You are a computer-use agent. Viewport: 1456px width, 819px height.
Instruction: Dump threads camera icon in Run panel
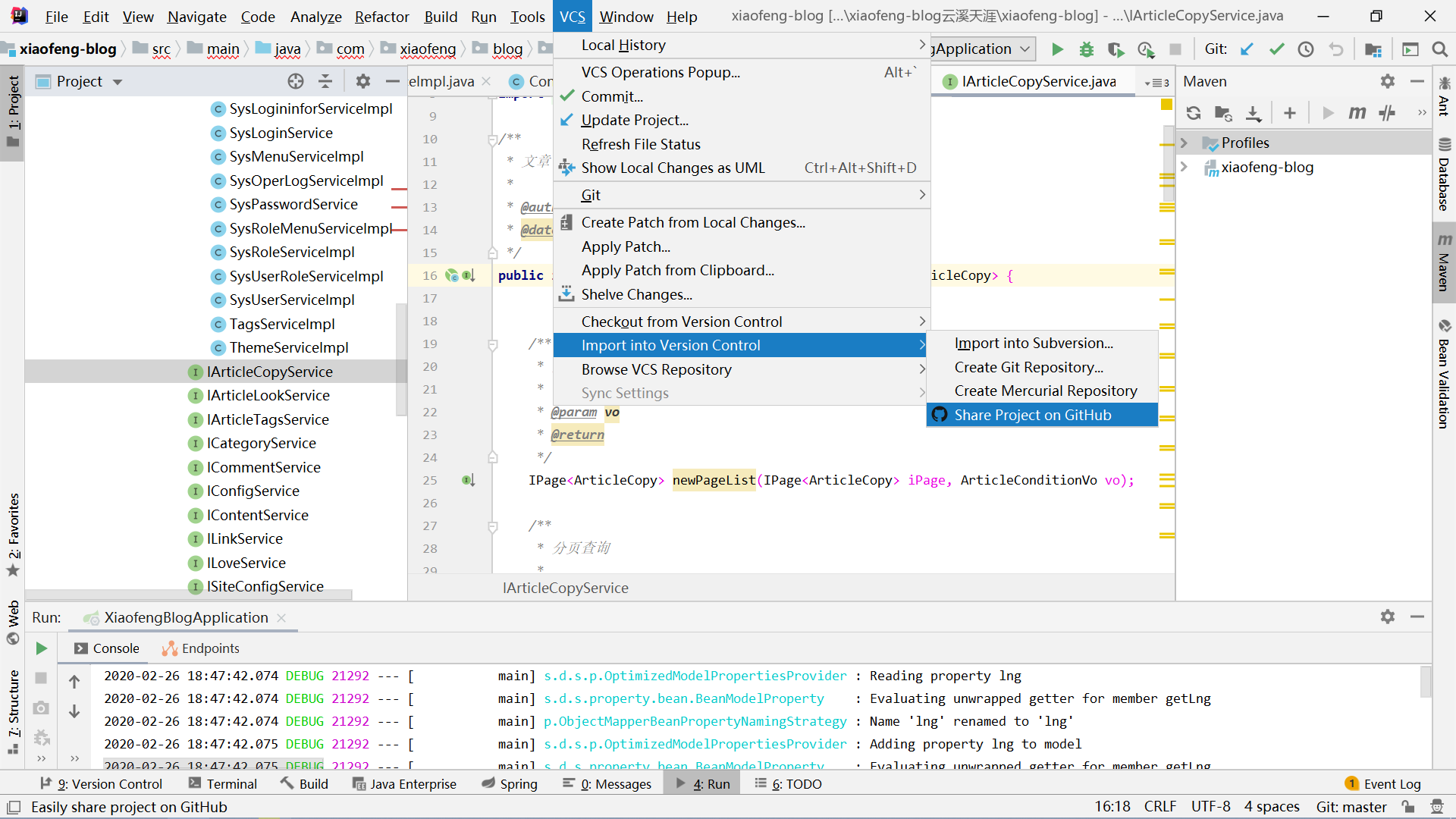(x=41, y=708)
